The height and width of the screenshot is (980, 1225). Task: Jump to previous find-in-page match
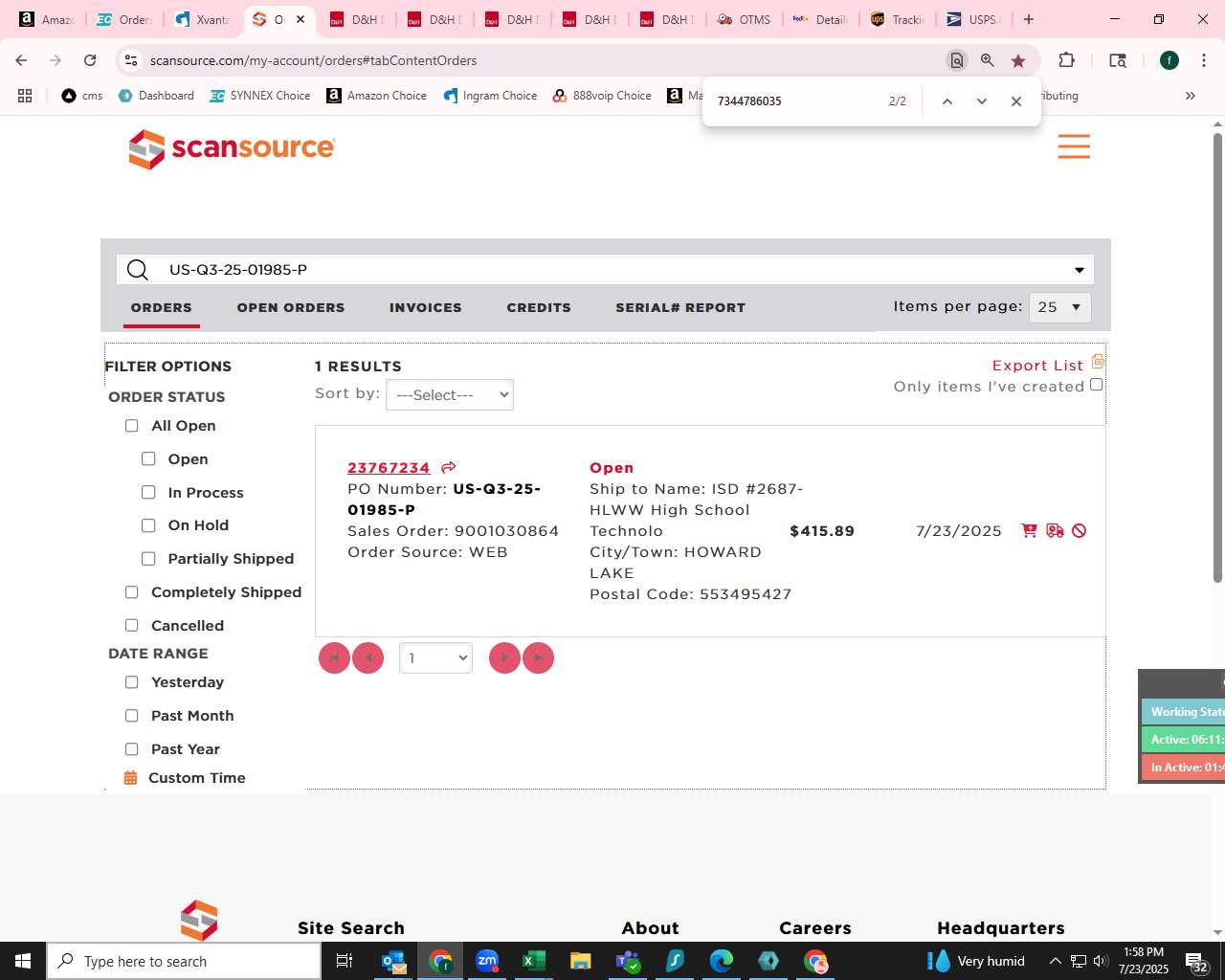pos(947,101)
